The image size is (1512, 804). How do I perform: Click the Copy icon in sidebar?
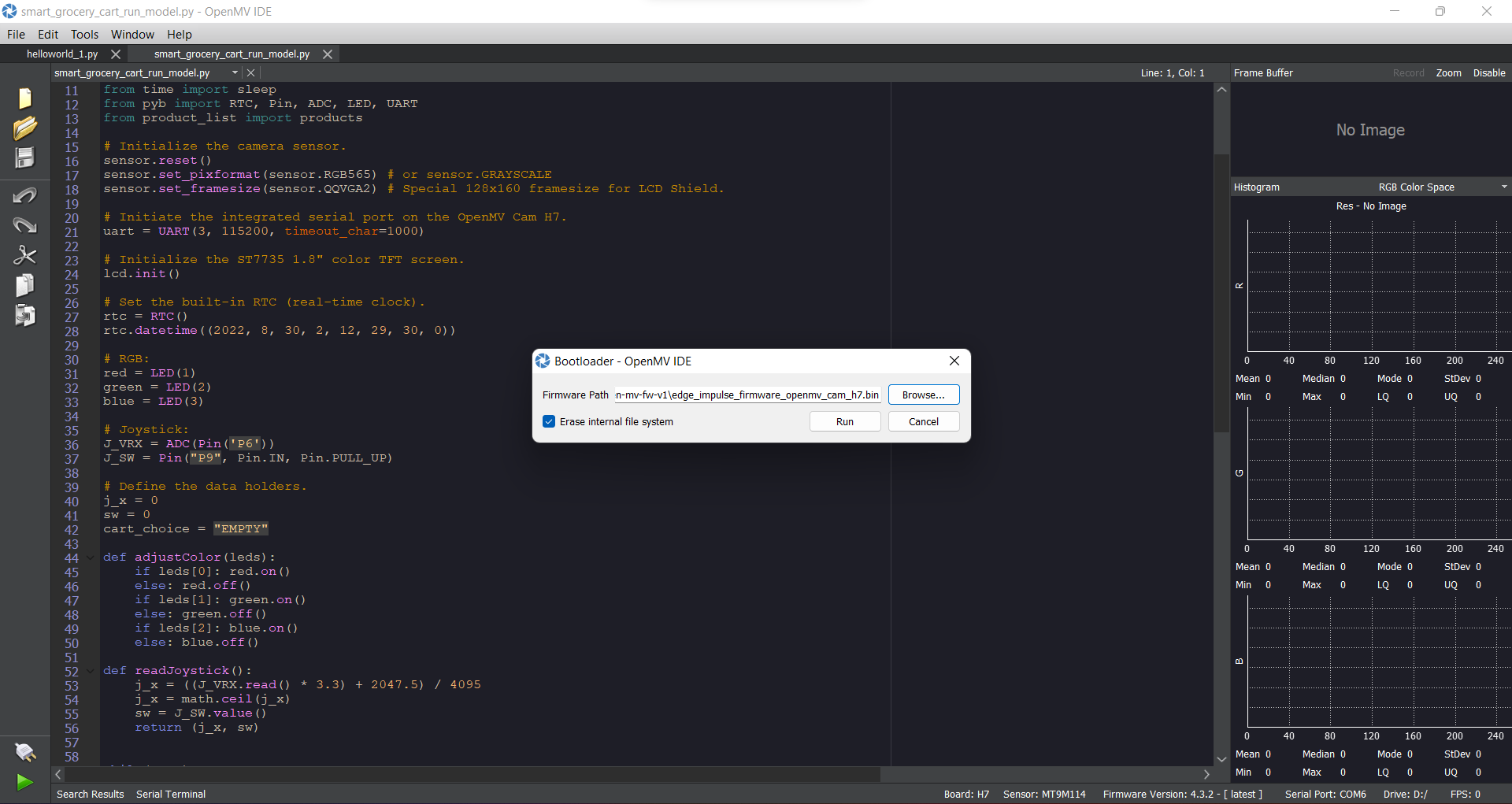pyautogui.click(x=24, y=285)
